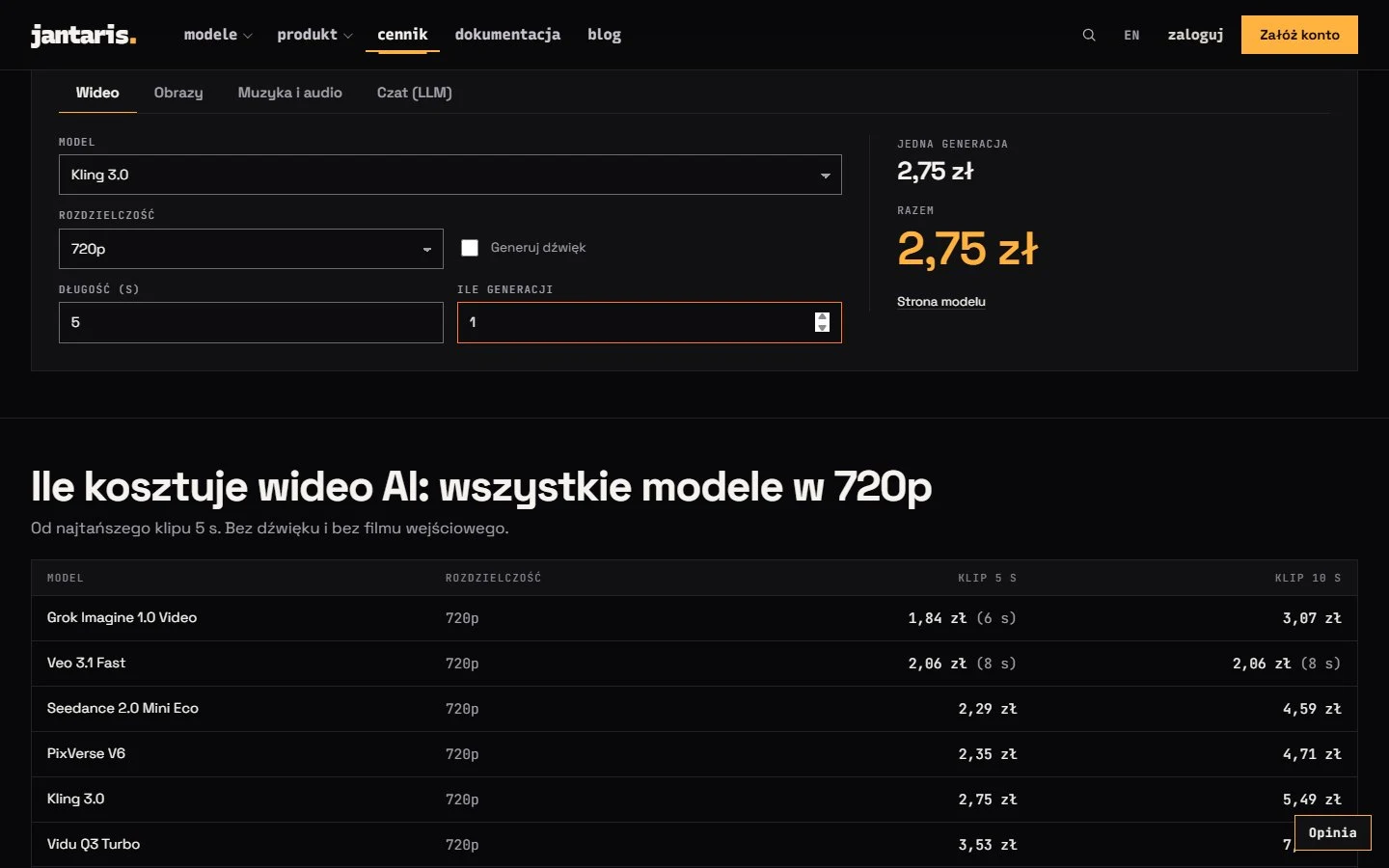Viewport: 1389px width, 868px height.
Task: Switch to the Muzyka i audio tab
Action: click(290, 93)
